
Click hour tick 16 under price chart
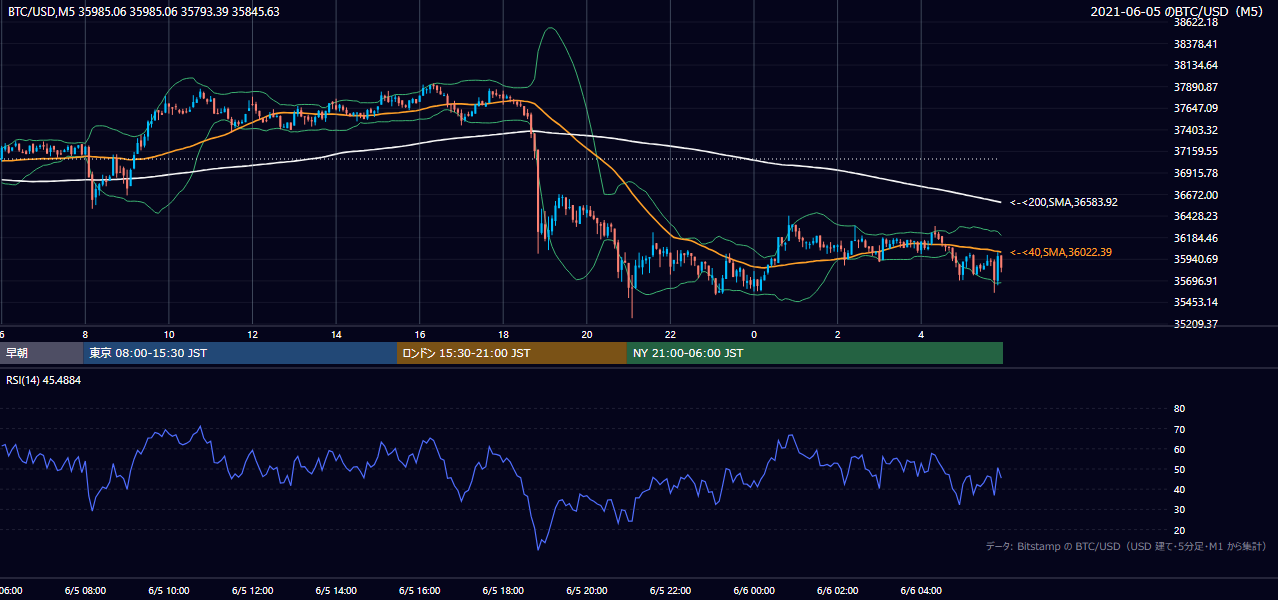pos(420,334)
